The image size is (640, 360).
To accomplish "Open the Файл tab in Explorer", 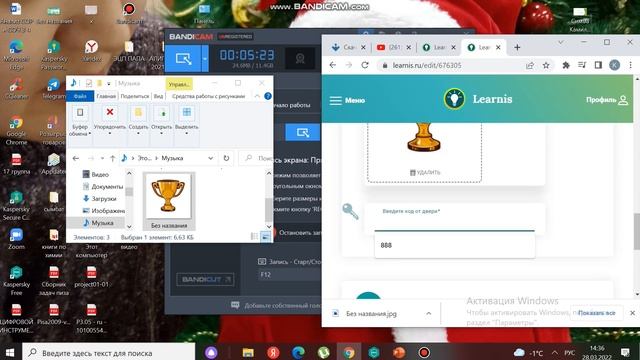I will (x=80, y=96).
